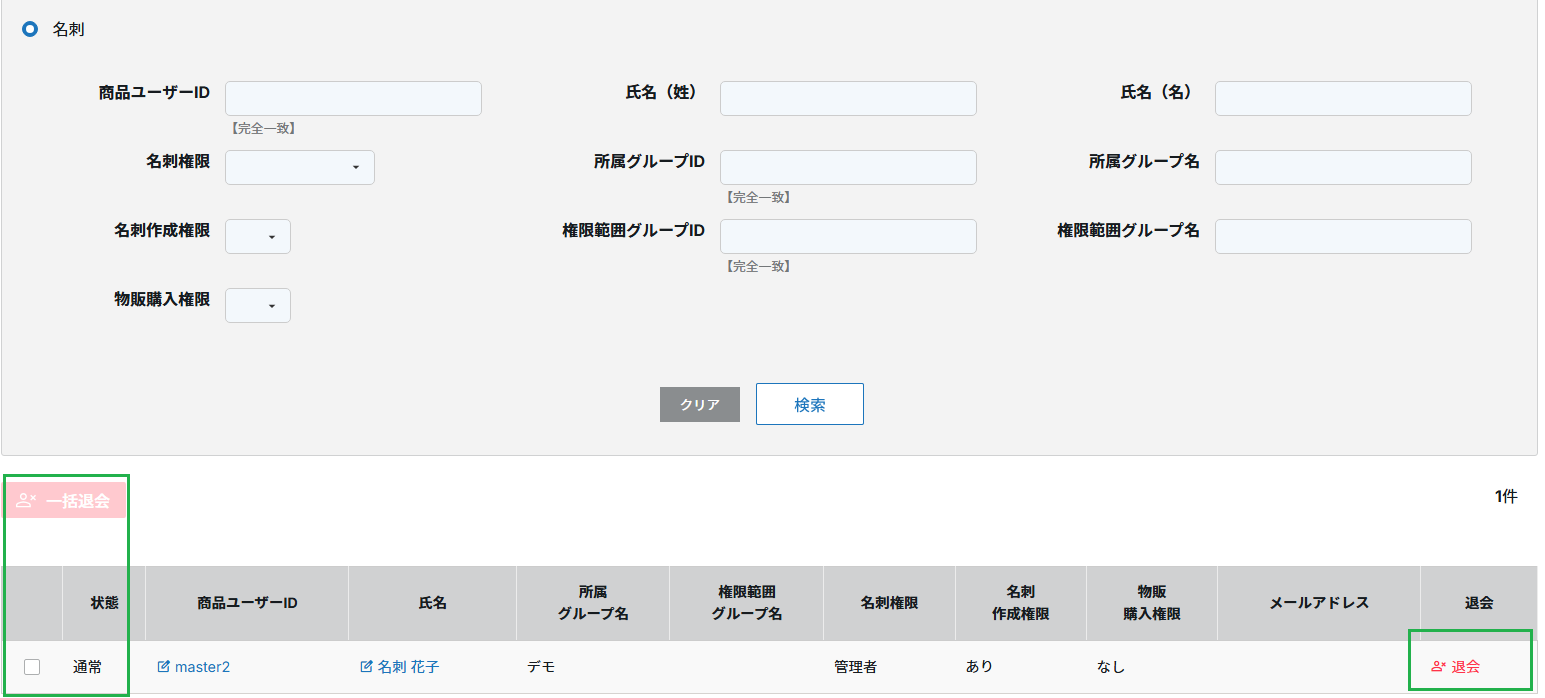Click into the 氏名（名） text field

(x=1343, y=99)
